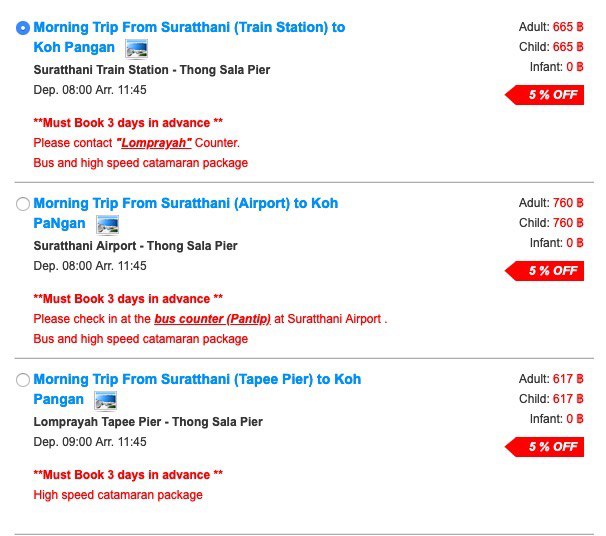Click 5% OFF tag on Airport trip

[545, 271]
